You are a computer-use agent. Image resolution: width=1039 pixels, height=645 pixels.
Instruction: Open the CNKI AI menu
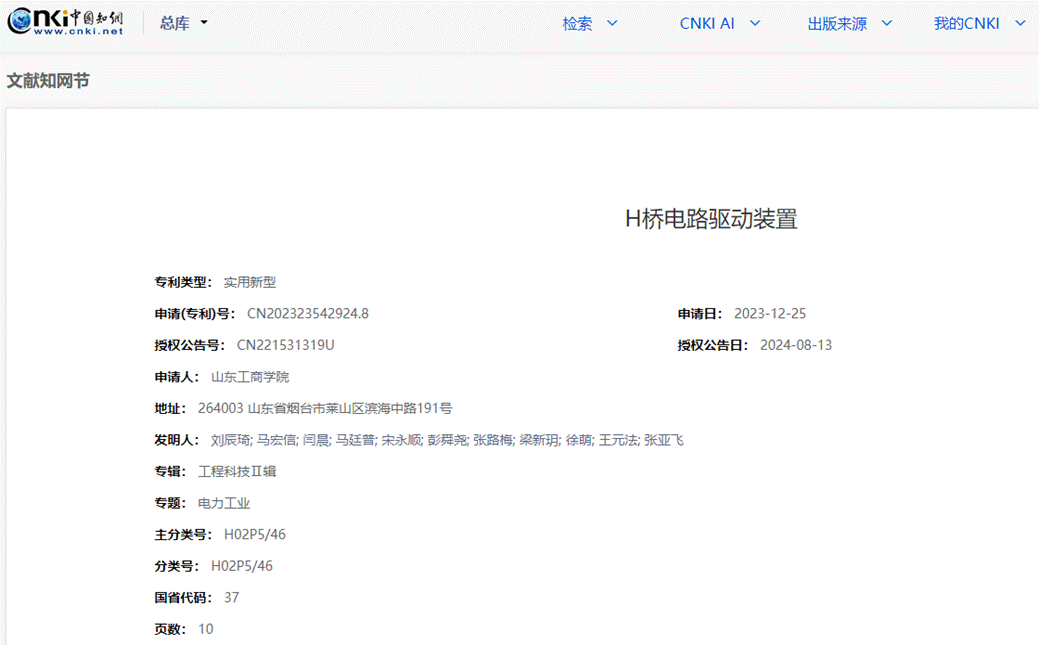point(707,24)
